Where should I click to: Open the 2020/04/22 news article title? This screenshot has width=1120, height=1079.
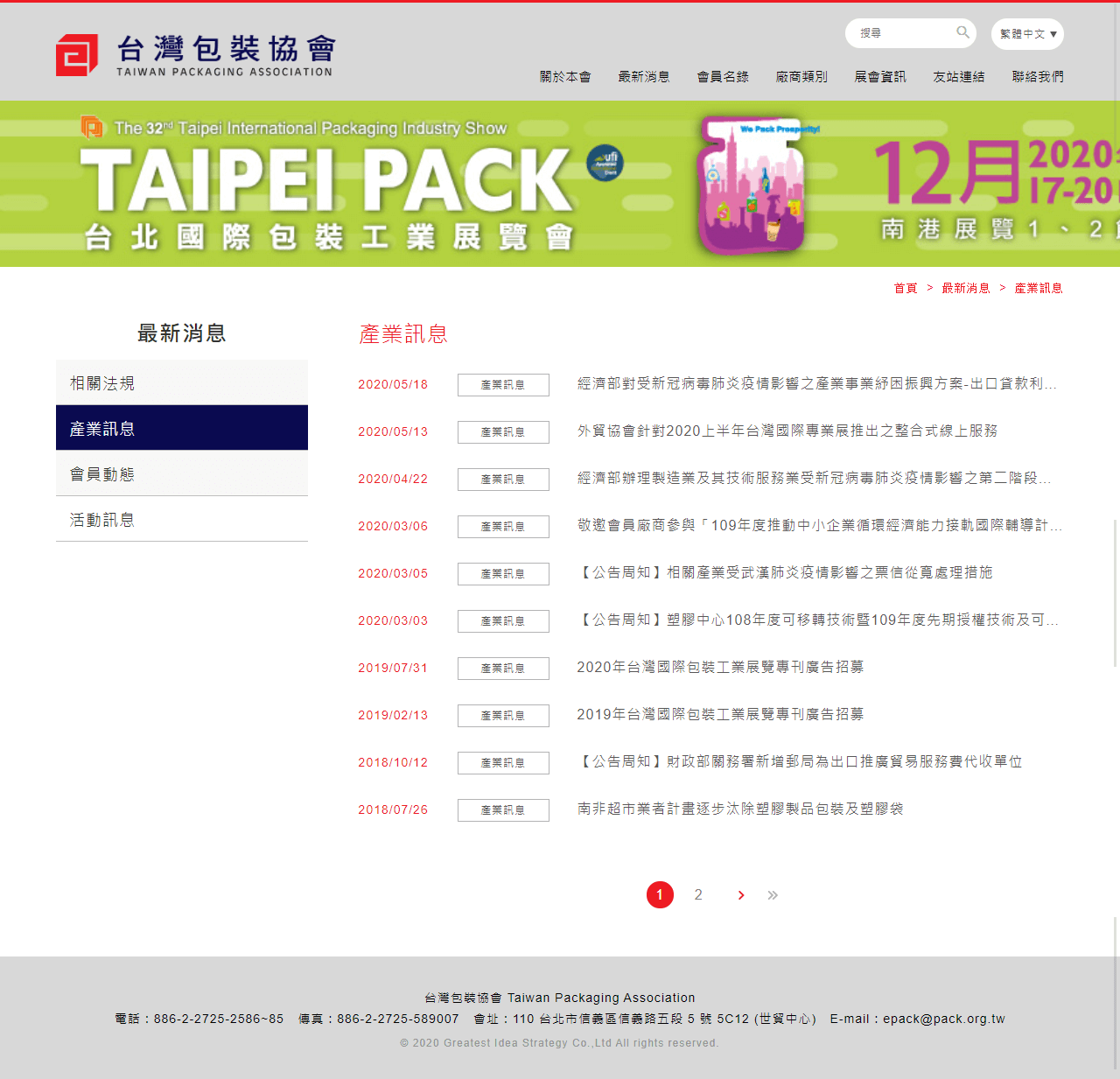coord(815,478)
